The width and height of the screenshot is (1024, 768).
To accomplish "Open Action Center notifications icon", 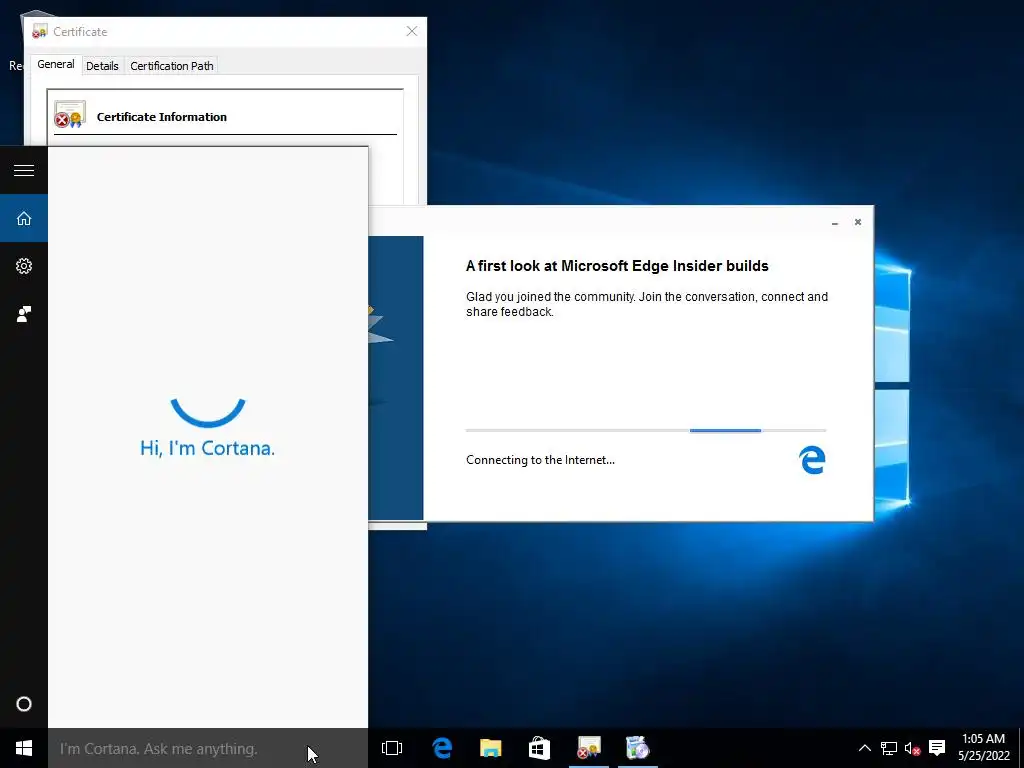I will coord(937,748).
